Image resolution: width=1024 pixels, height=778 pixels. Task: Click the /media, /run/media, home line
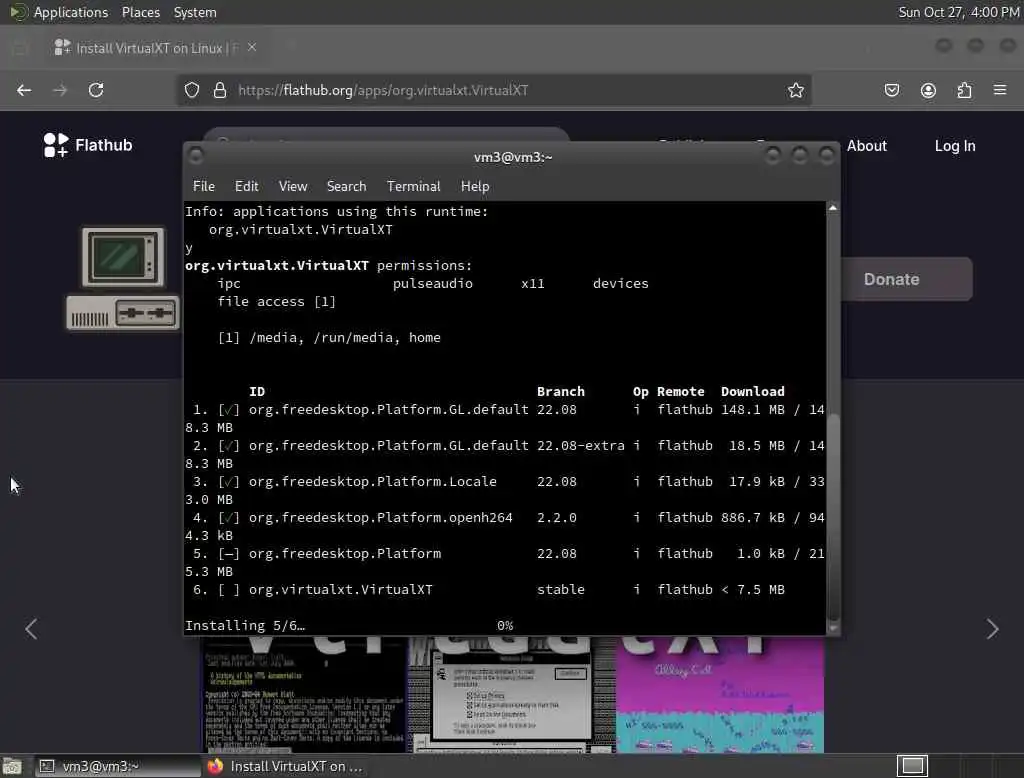329,338
